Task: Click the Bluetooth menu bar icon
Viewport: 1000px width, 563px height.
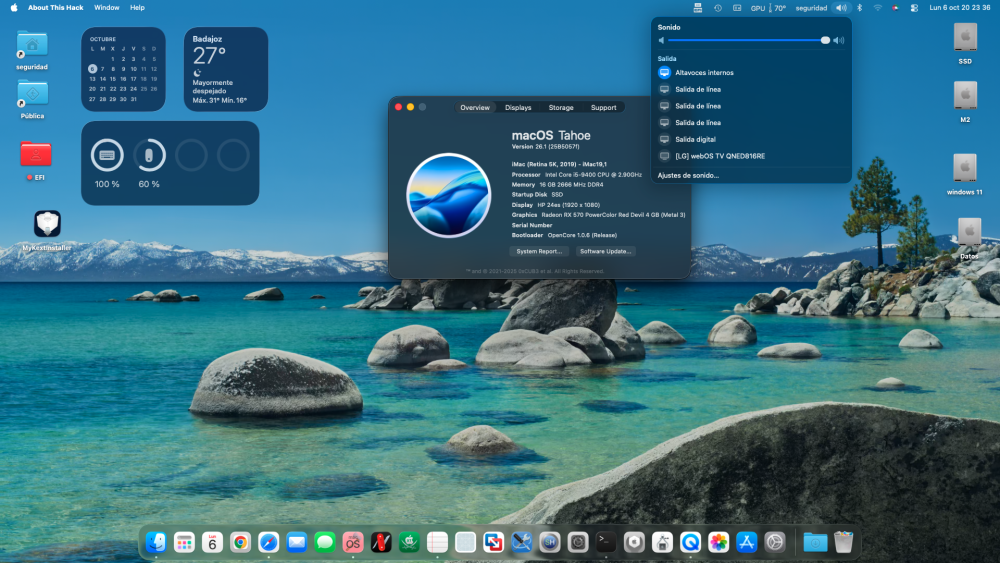Action: point(859,8)
